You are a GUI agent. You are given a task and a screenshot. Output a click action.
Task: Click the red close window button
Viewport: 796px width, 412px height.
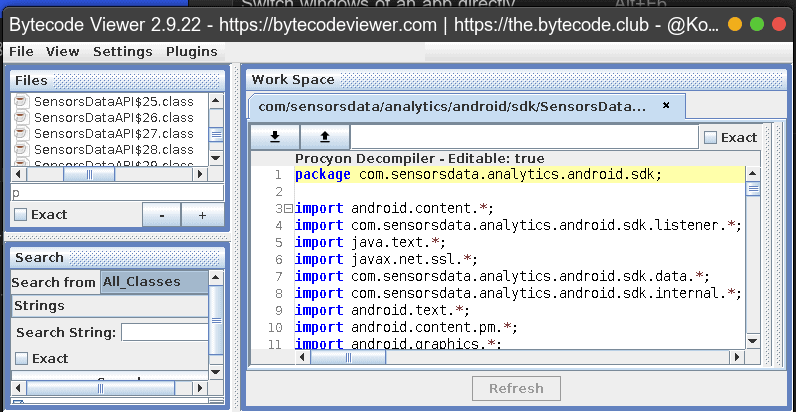pos(779,24)
